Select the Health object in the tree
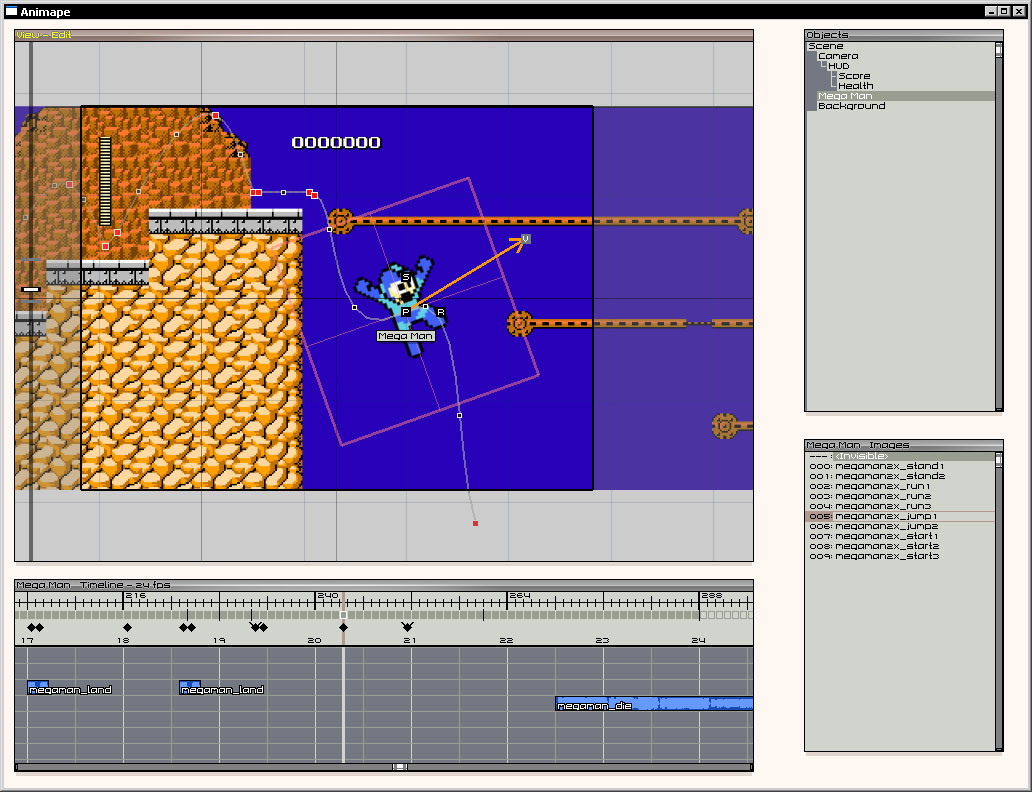This screenshot has height=792, width=1032. (856, 86)
